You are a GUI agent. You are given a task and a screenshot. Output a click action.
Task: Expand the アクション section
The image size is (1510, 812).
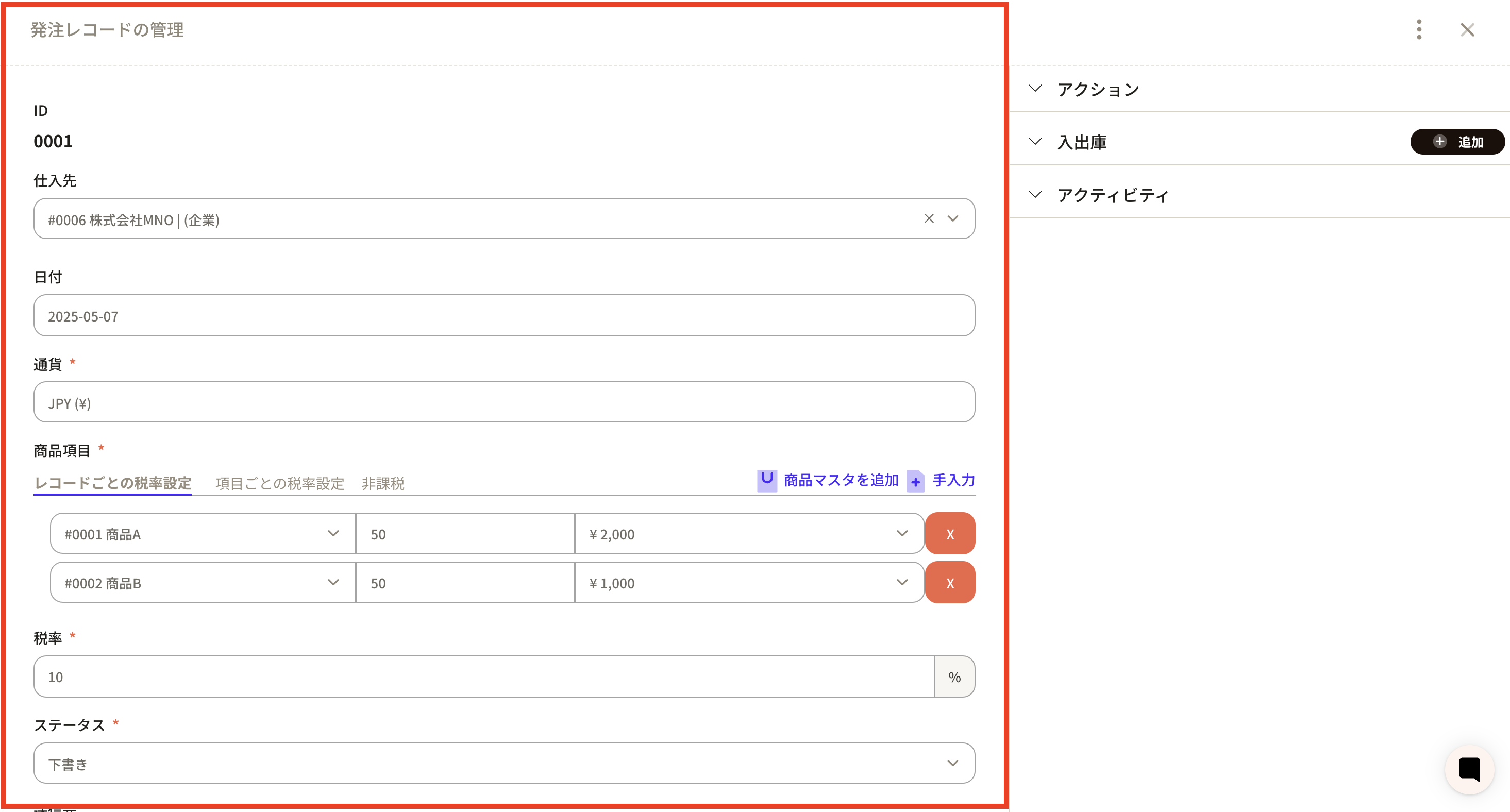[1035, 89]
